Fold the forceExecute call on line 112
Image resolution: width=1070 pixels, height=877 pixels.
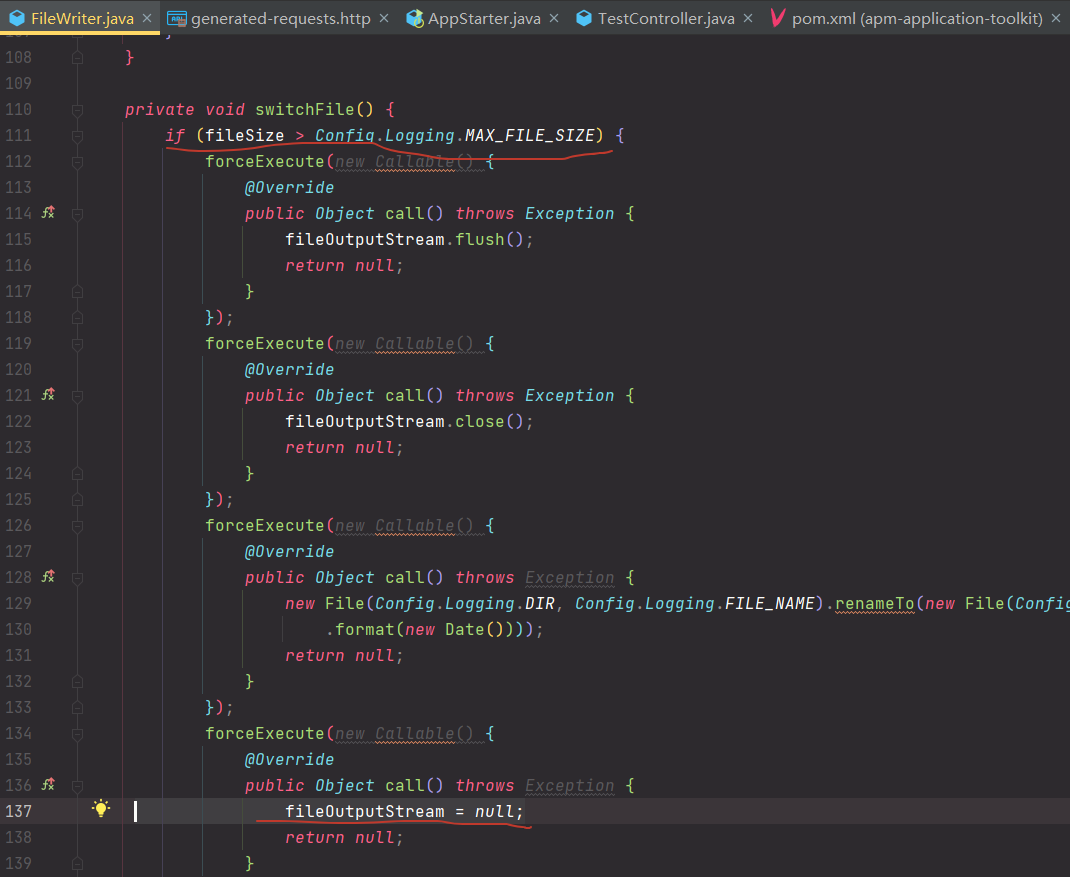tap(77, 162)
